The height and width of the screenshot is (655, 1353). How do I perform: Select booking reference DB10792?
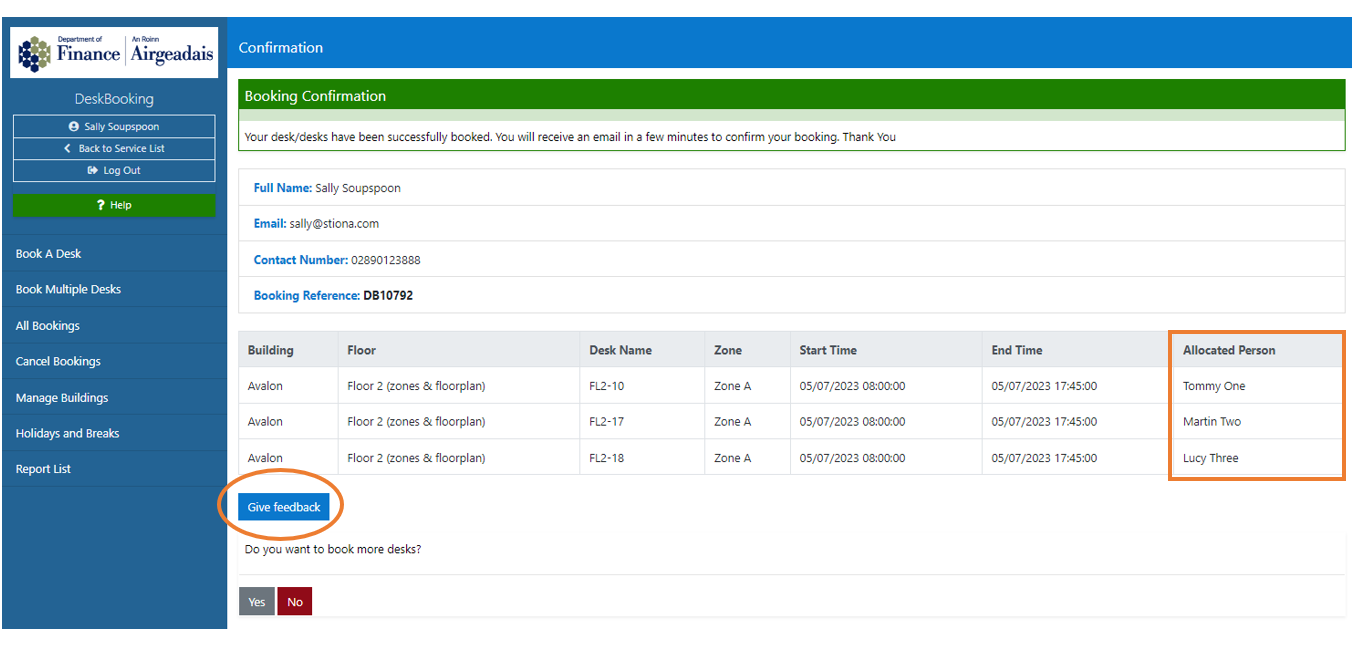pos(388,296)
